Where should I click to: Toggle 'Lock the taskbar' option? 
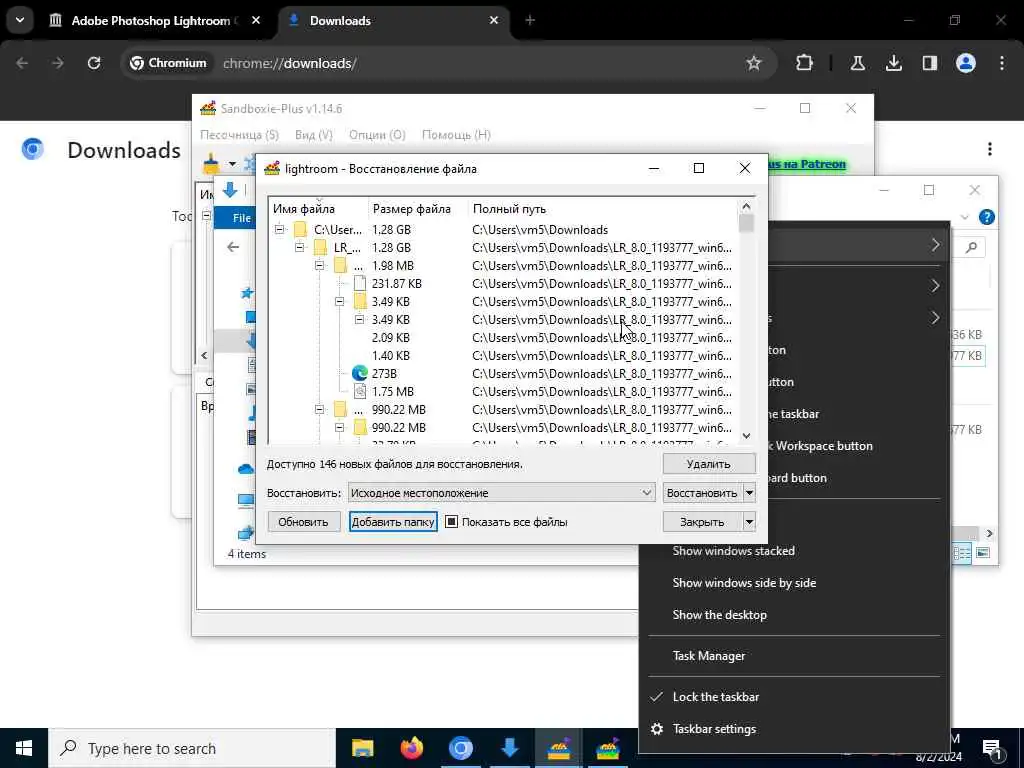pyautogui.click(x=716, y=697)
